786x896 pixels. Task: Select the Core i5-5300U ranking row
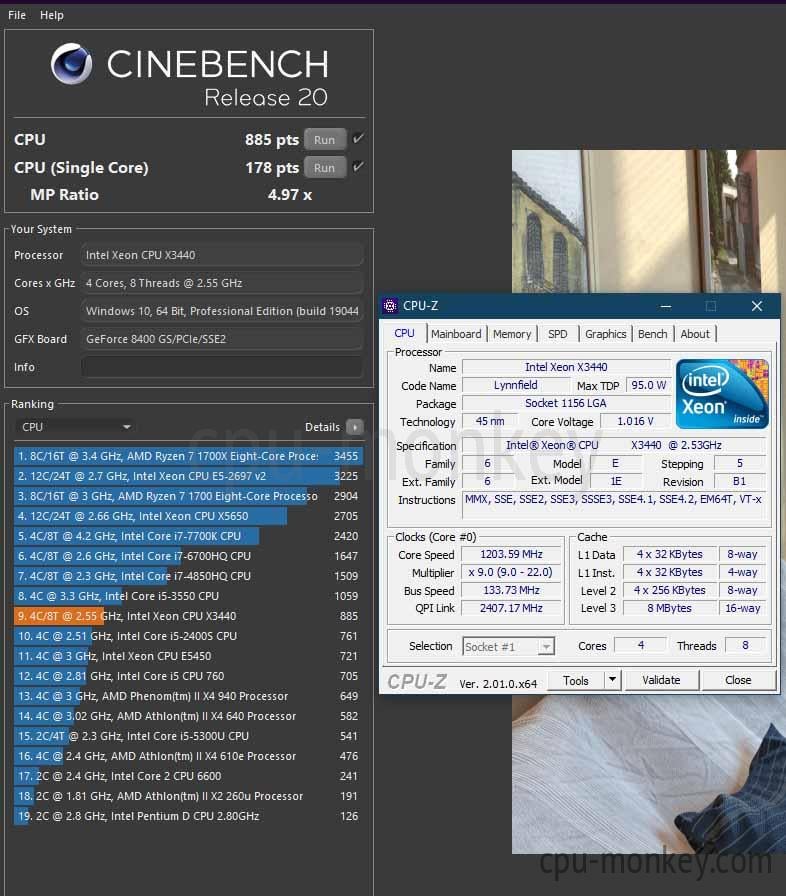188,736
